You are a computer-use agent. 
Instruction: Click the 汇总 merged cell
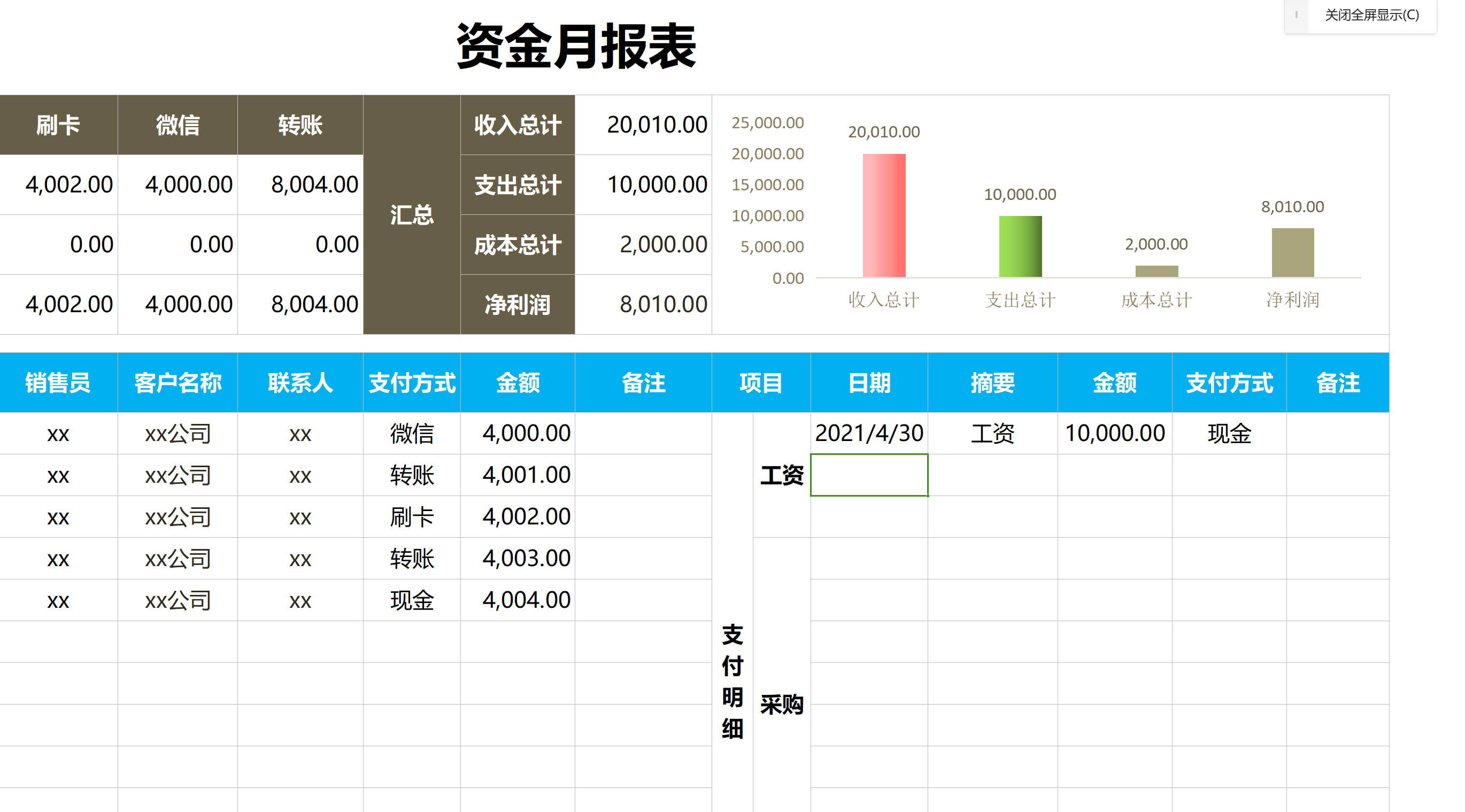point(412,214)
